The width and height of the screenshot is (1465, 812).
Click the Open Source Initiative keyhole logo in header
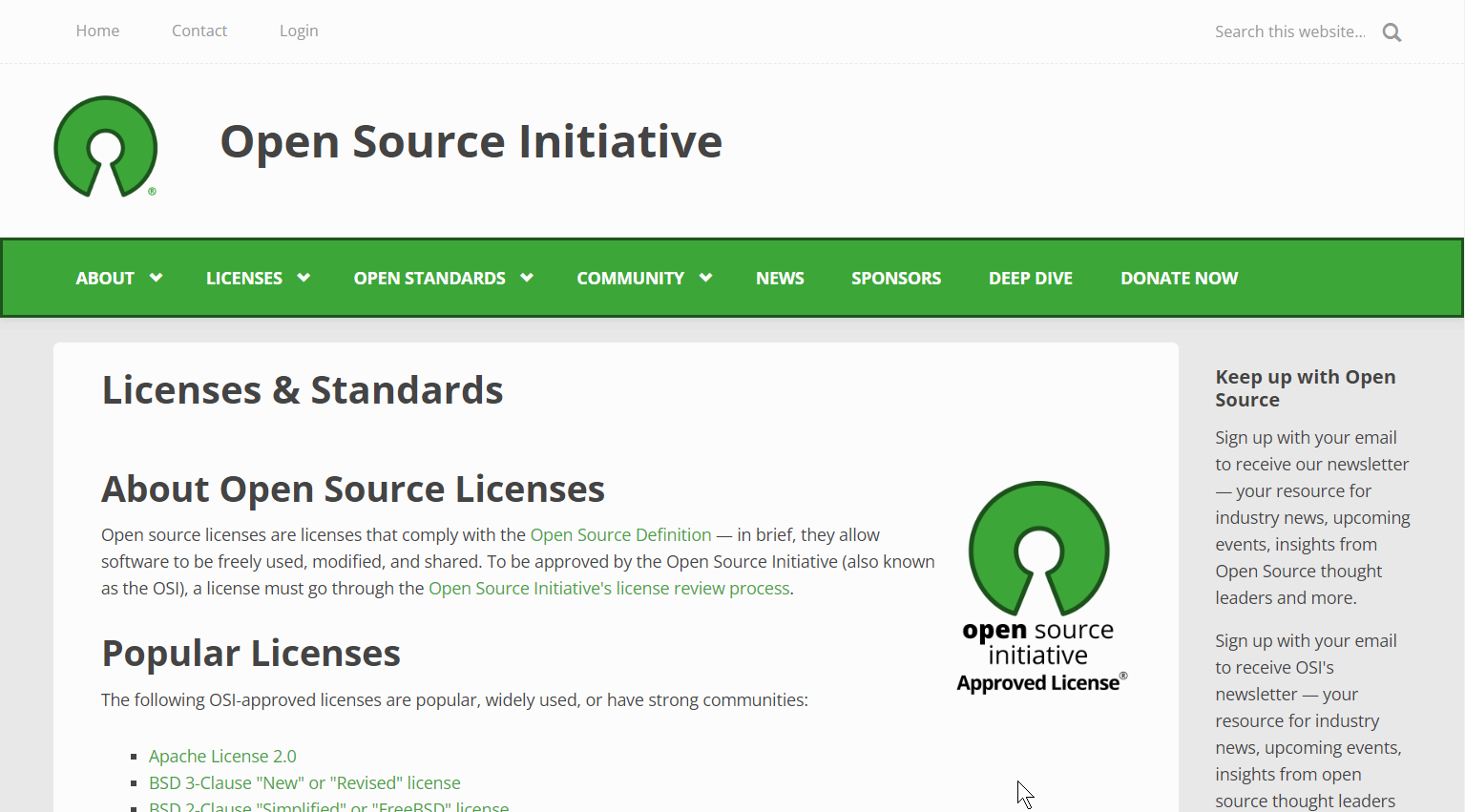[x=105, y=147]
